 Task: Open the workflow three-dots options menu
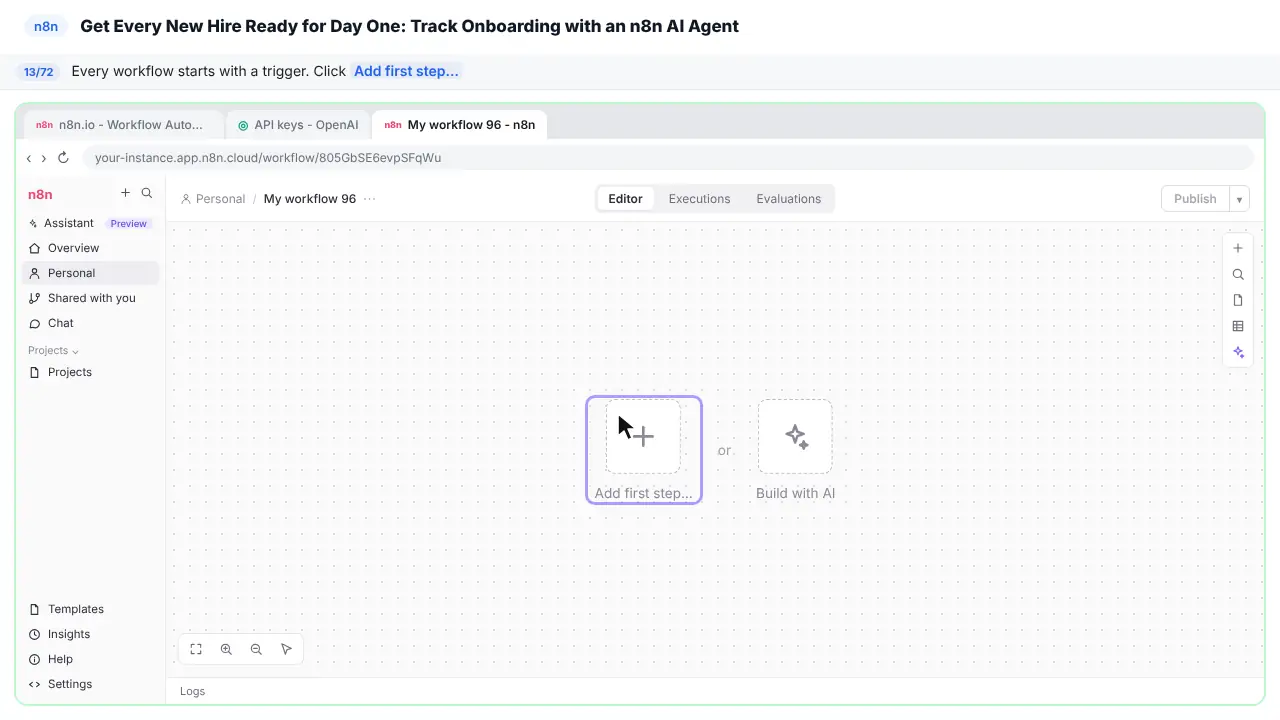point(370,199)
